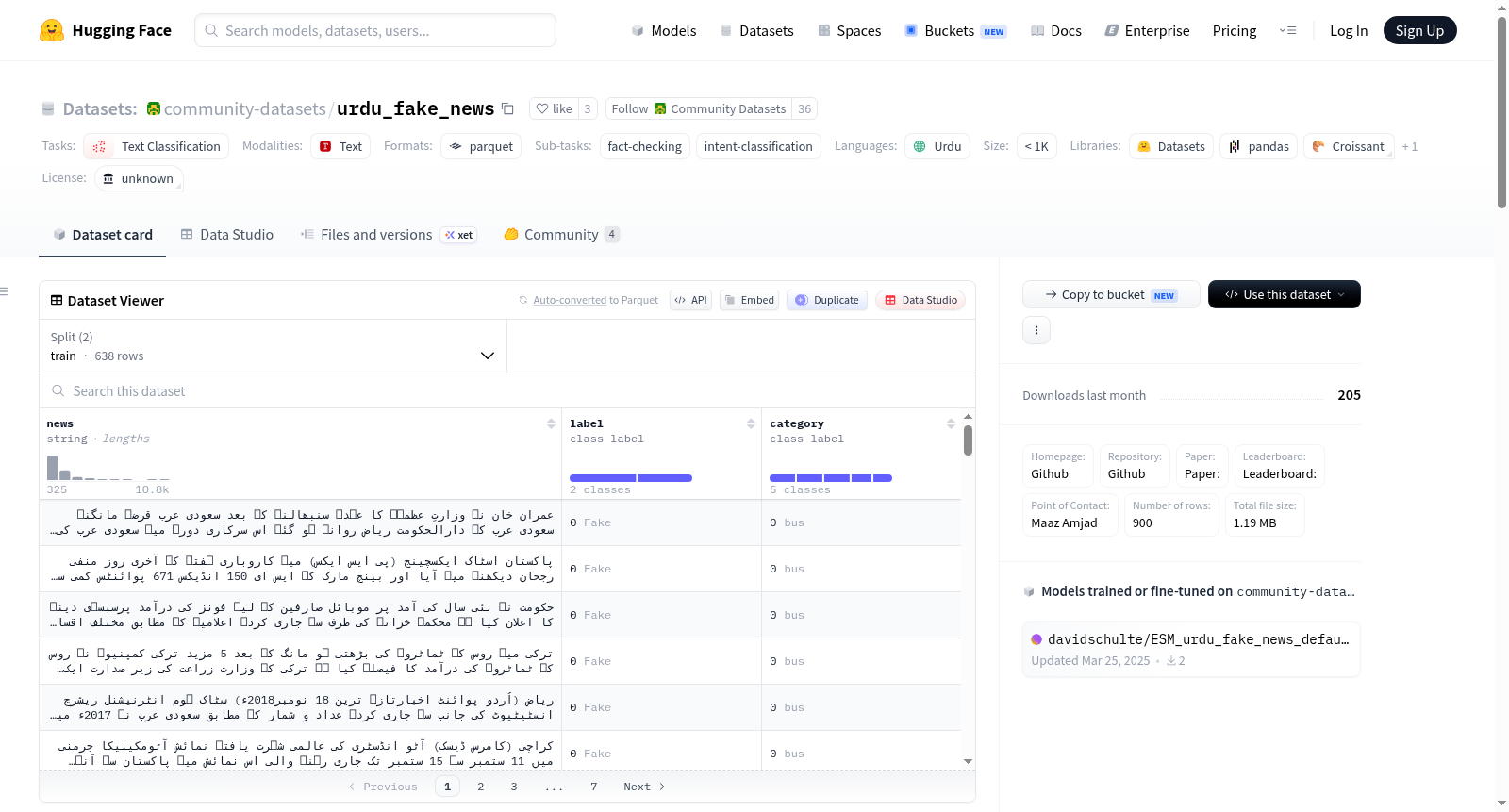The image size is (1509, 812).
Task: Open the API button in viewer
Action: pos(690,300)
